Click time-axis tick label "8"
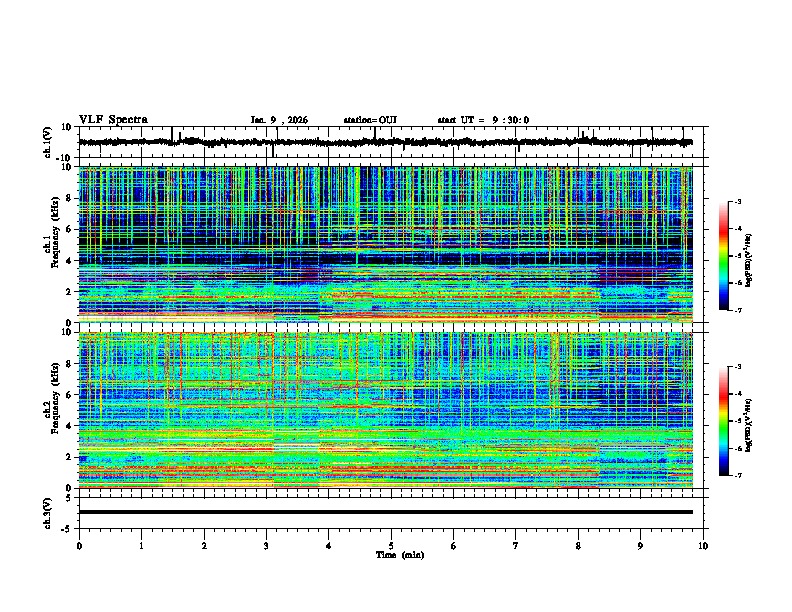Viewport: 792px width, 612px height. click(578, 546)
